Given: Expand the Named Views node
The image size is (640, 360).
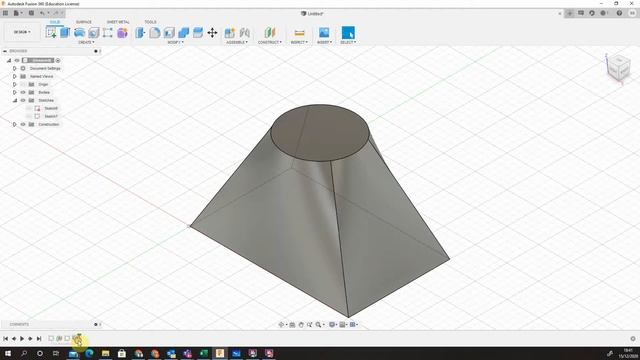Looking at the screenshot, I should click(x=15, y=76).
